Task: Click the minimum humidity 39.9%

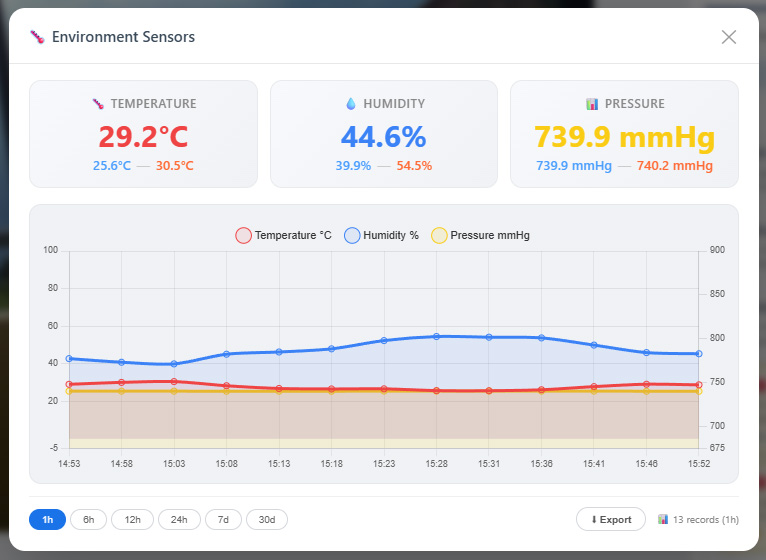Action: coord(353,166)
